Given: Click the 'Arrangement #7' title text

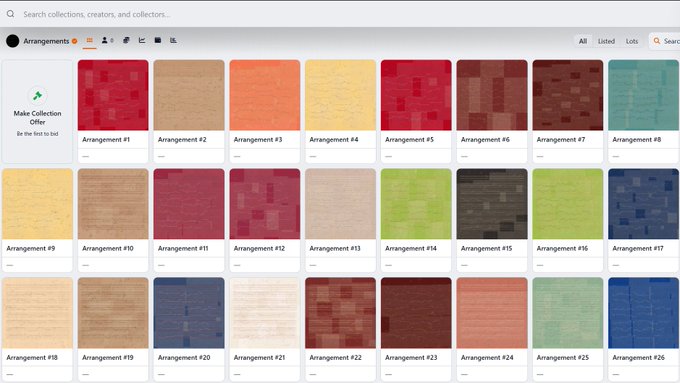Looking at the screenshot, I should pyautogui.click(x=561, y=140).
